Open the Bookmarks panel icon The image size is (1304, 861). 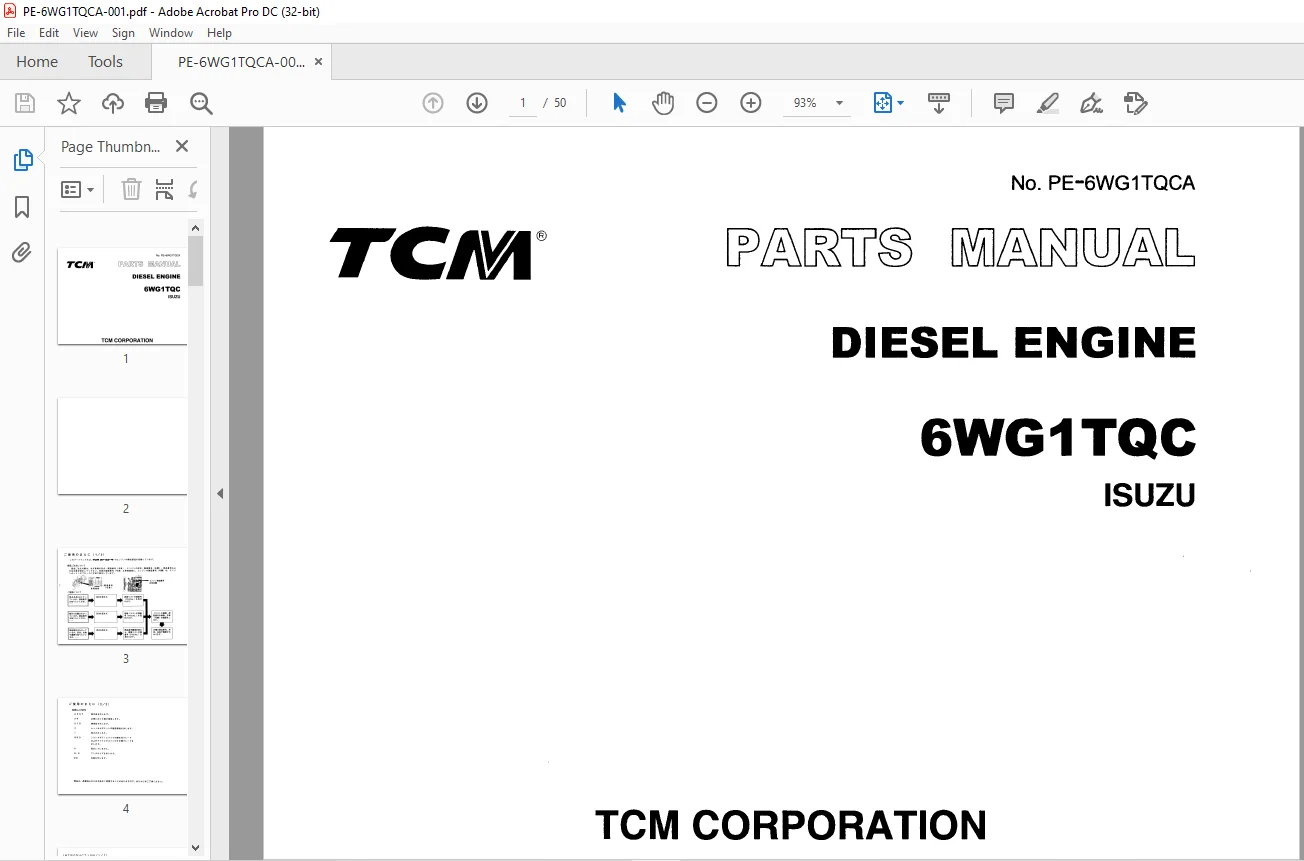[22, 207]
